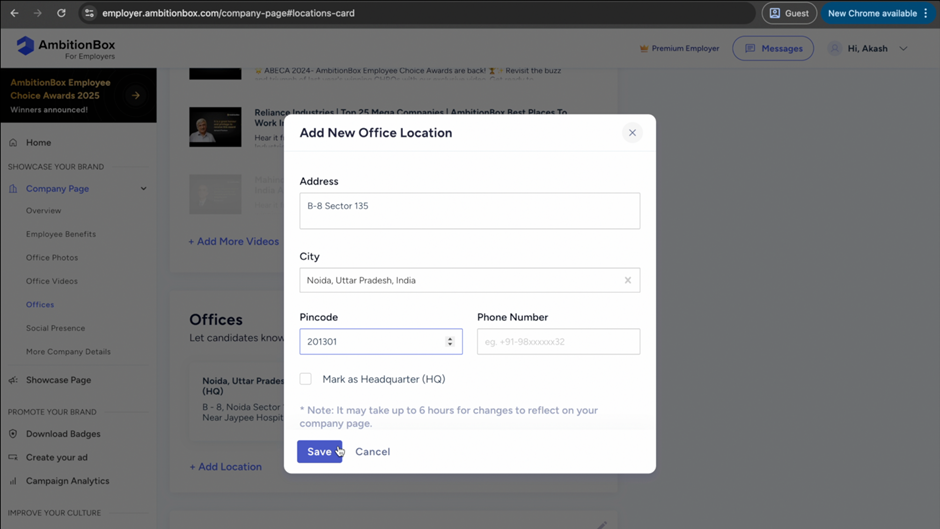Open Office Photos in sidebar
Image resolution: width=940 pixels, height=529 pixels.
click(x=52, y=258)
